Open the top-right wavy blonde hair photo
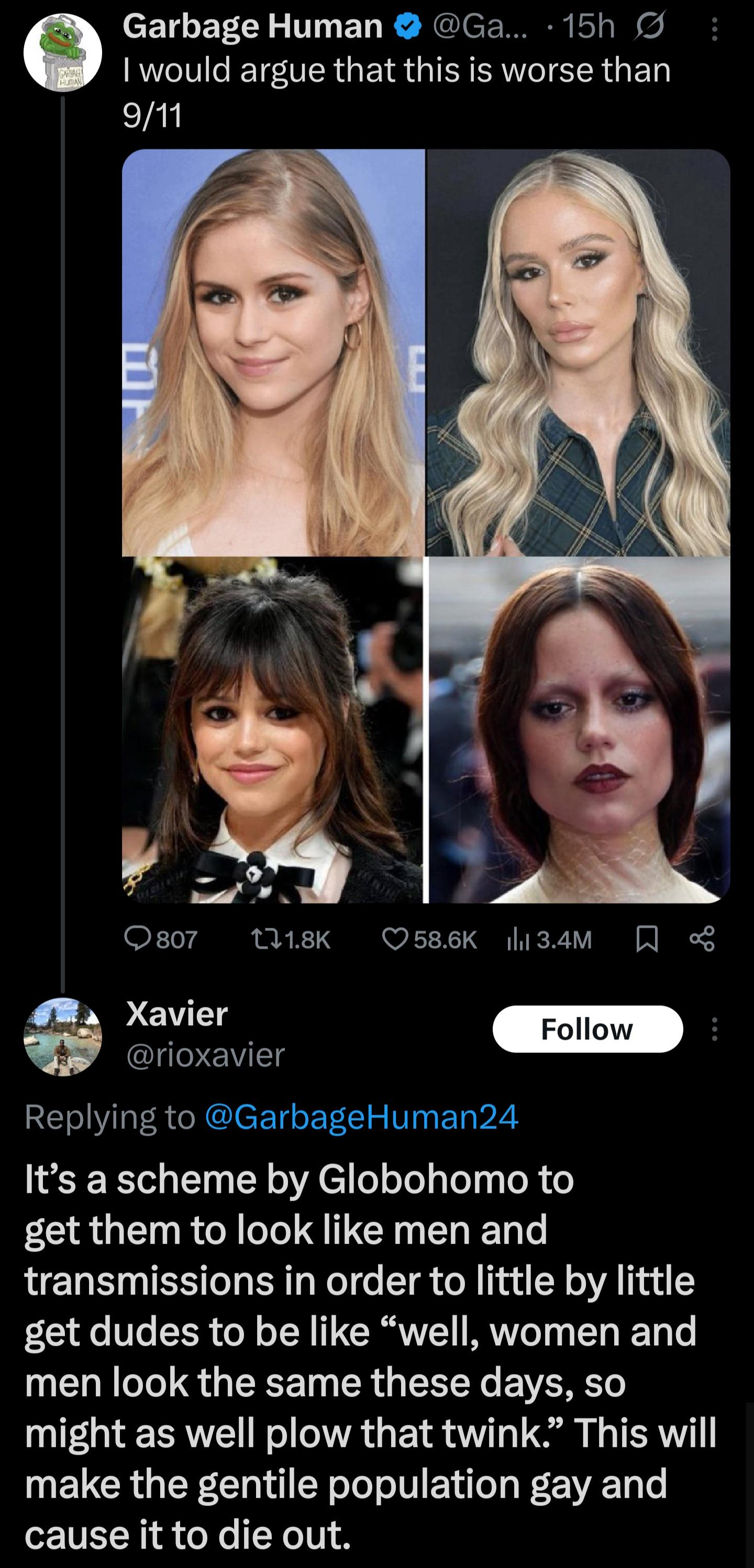This screenshot has height=1568, width=754. [579, 353]
